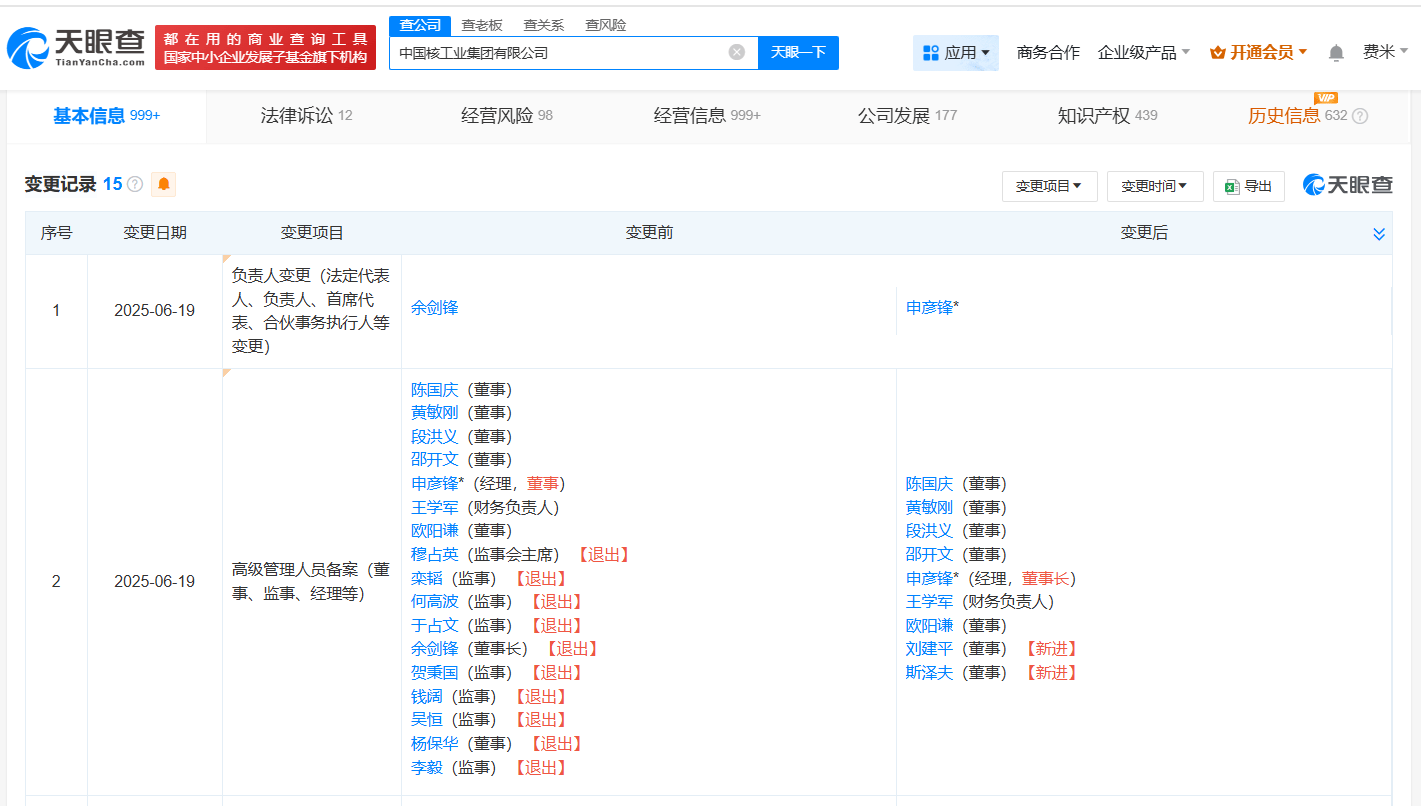1421x806 pixels.
Task: Select the 基本信息 tab
Action: click(107, 116)
